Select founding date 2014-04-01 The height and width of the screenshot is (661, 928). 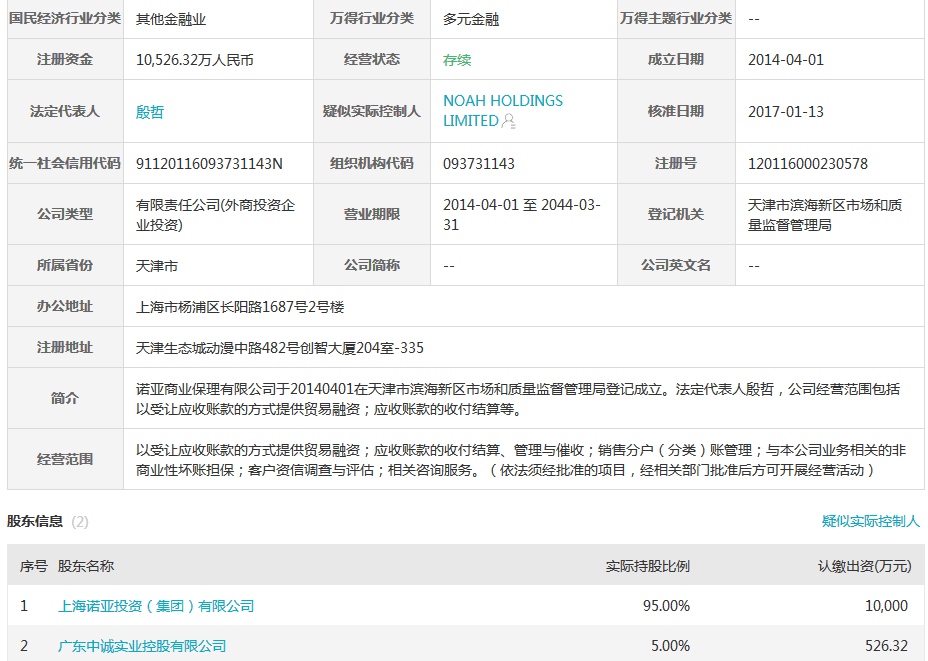point(786,60)
